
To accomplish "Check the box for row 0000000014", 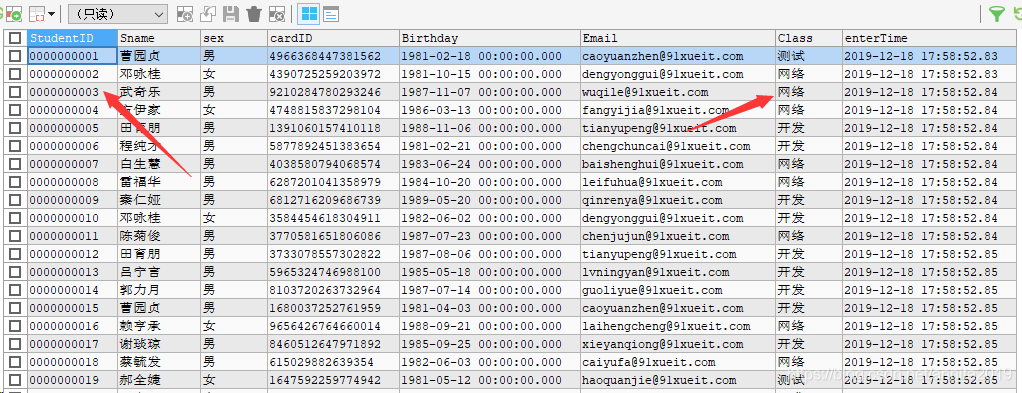I will point(15,290).
